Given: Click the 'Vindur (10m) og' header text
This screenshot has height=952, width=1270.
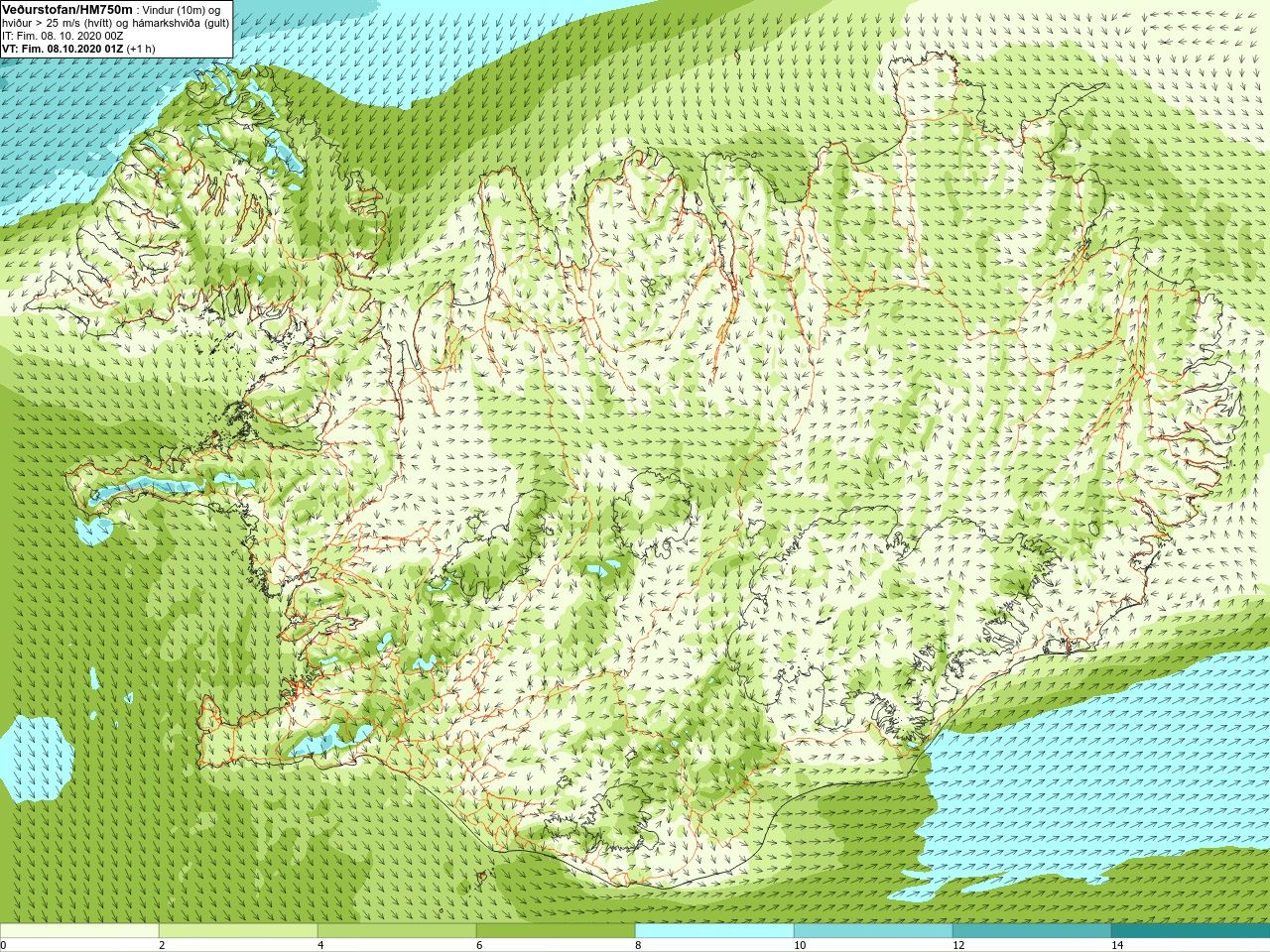Looking at the screenshot, I should (x=182, y=10).
